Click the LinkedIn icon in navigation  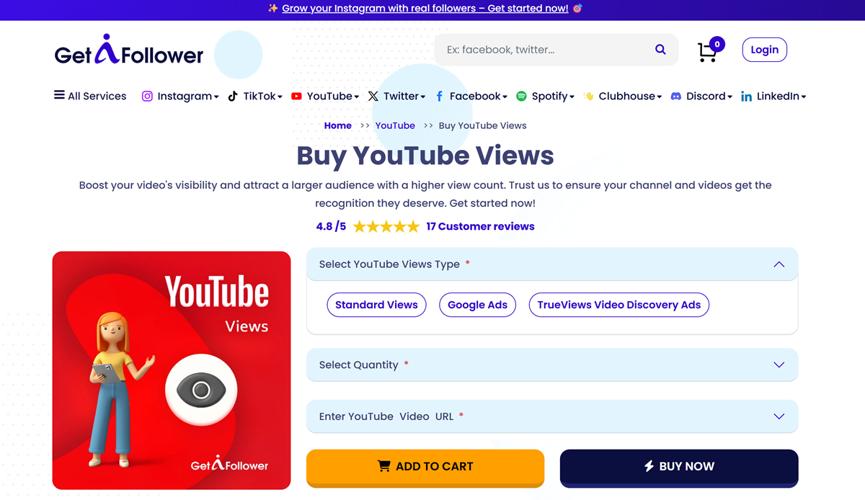(746, 97)
